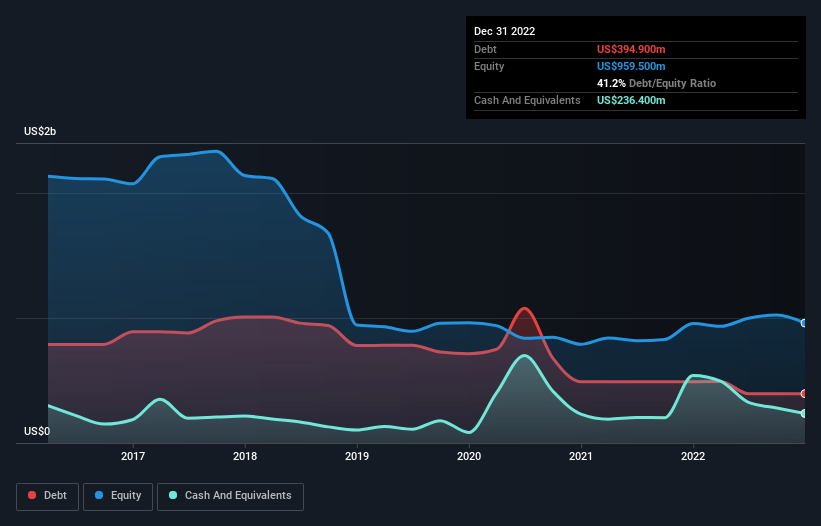Click the red Debt end-point marker
Viewport: 821px width, 526px height.
pos(804,394)
